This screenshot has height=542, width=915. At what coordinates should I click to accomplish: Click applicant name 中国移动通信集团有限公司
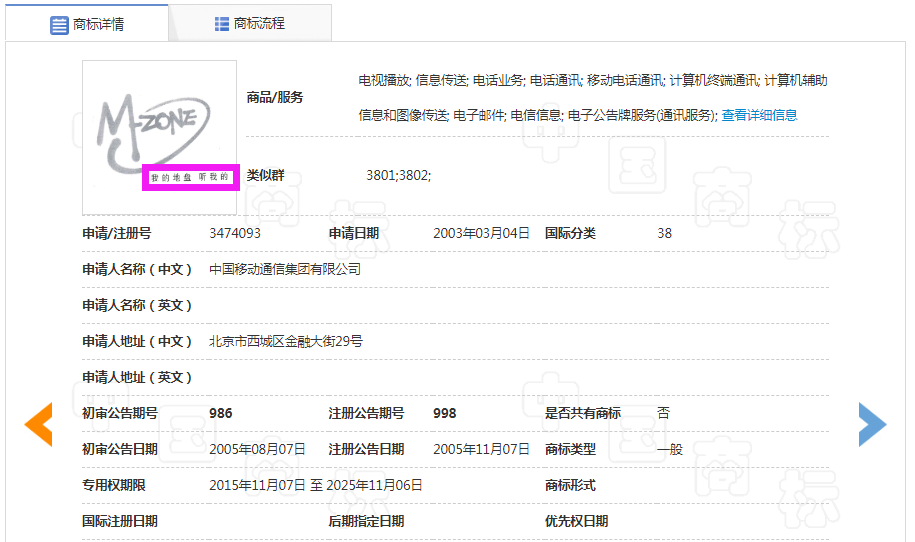[x=284, y=269]
